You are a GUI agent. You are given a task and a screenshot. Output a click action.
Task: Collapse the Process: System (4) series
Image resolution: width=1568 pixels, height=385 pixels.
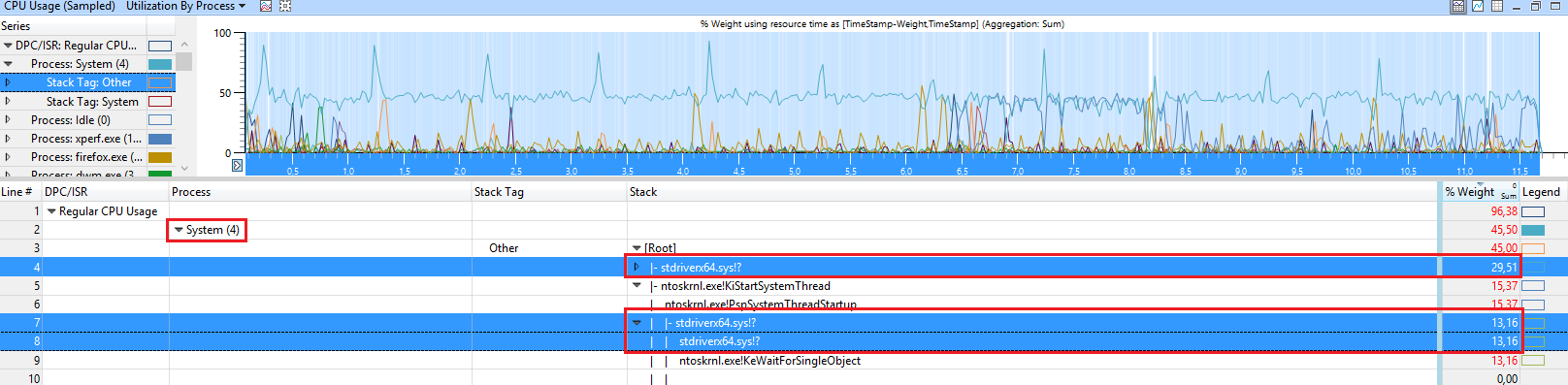pyautogui.click(x=8, y=64)
